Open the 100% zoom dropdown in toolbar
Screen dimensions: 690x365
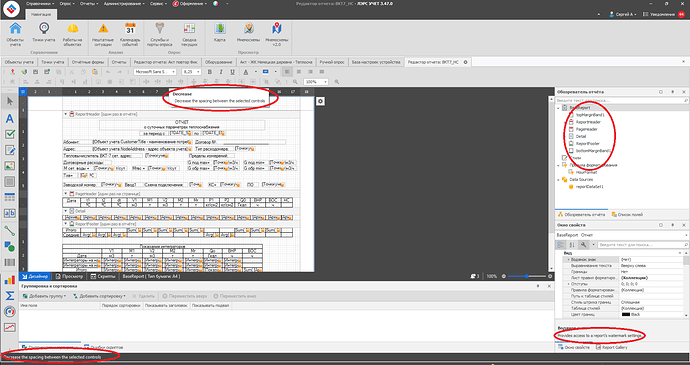pyautogui.click(x=316, y=82)
